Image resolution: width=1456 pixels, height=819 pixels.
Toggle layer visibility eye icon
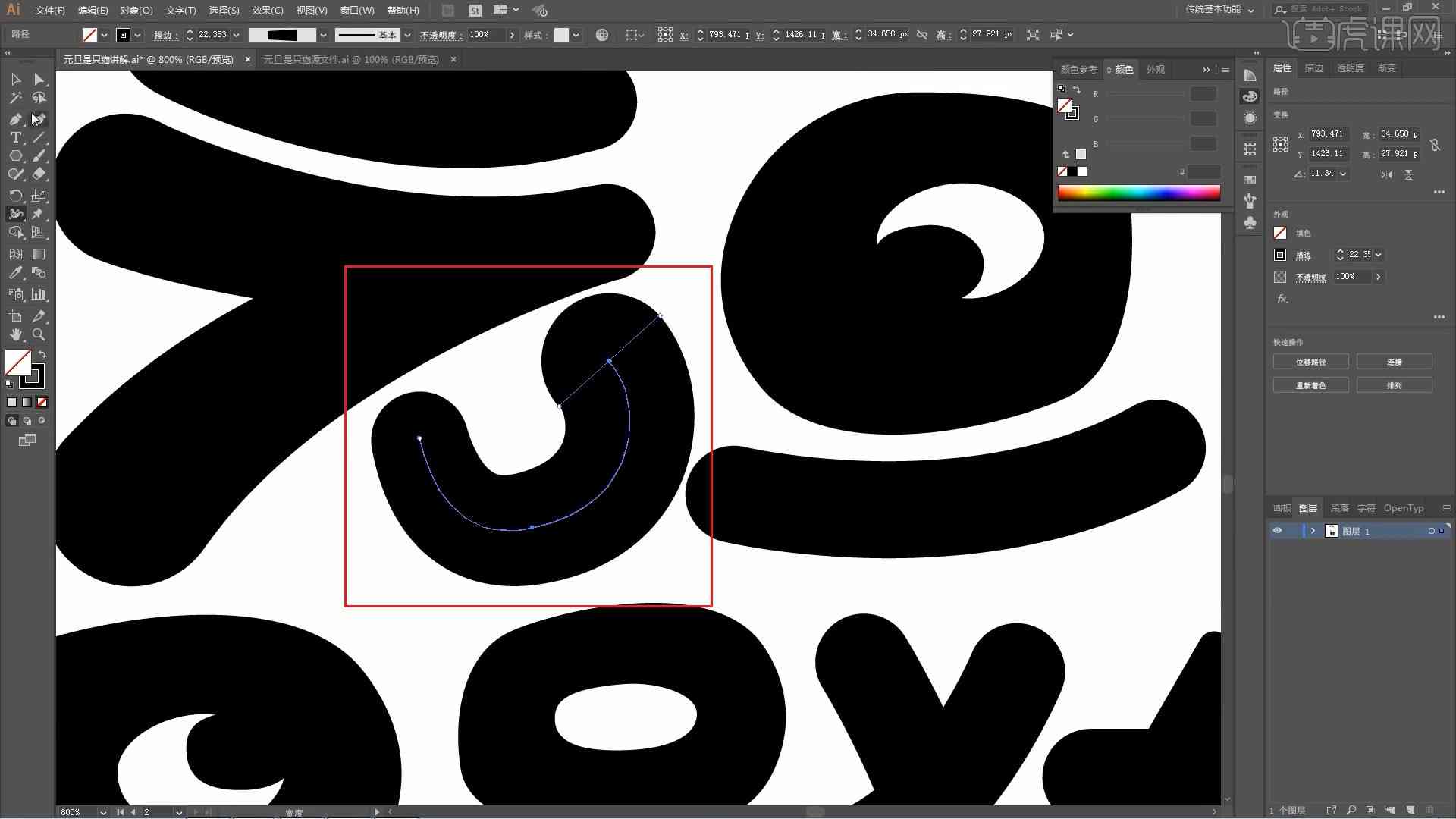click(x=1276, y=531)
